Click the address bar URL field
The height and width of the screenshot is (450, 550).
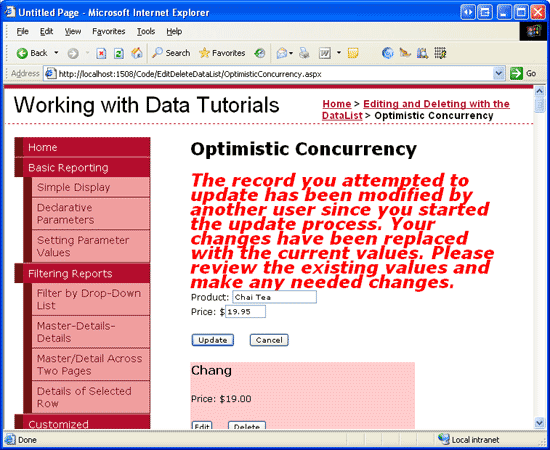click(x=275, y=74)
